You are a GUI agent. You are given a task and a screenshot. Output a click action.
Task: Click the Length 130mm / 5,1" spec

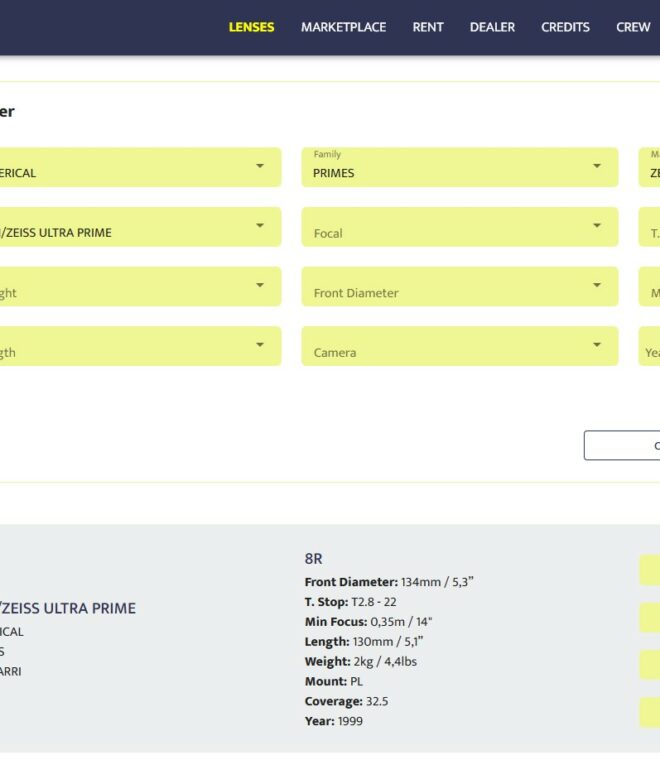click(x=364, y=642)
